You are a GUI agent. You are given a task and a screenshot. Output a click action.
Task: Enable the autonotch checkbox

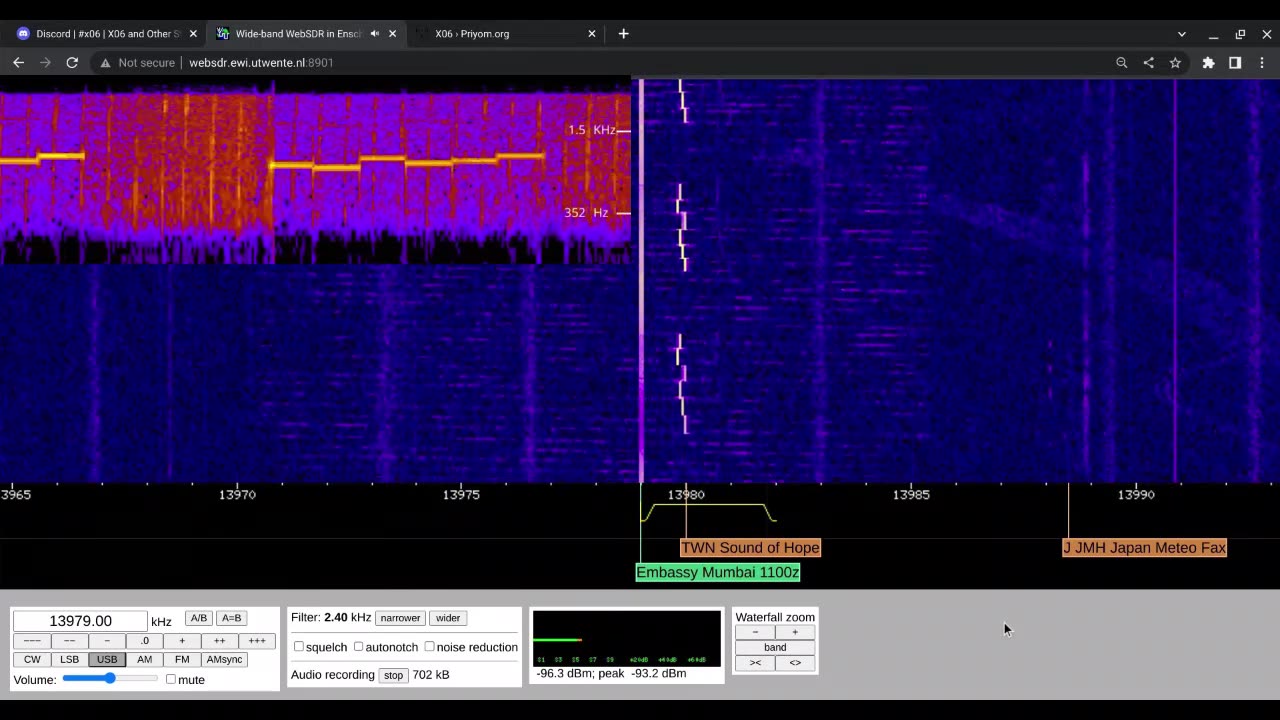[x=358, y=647]
